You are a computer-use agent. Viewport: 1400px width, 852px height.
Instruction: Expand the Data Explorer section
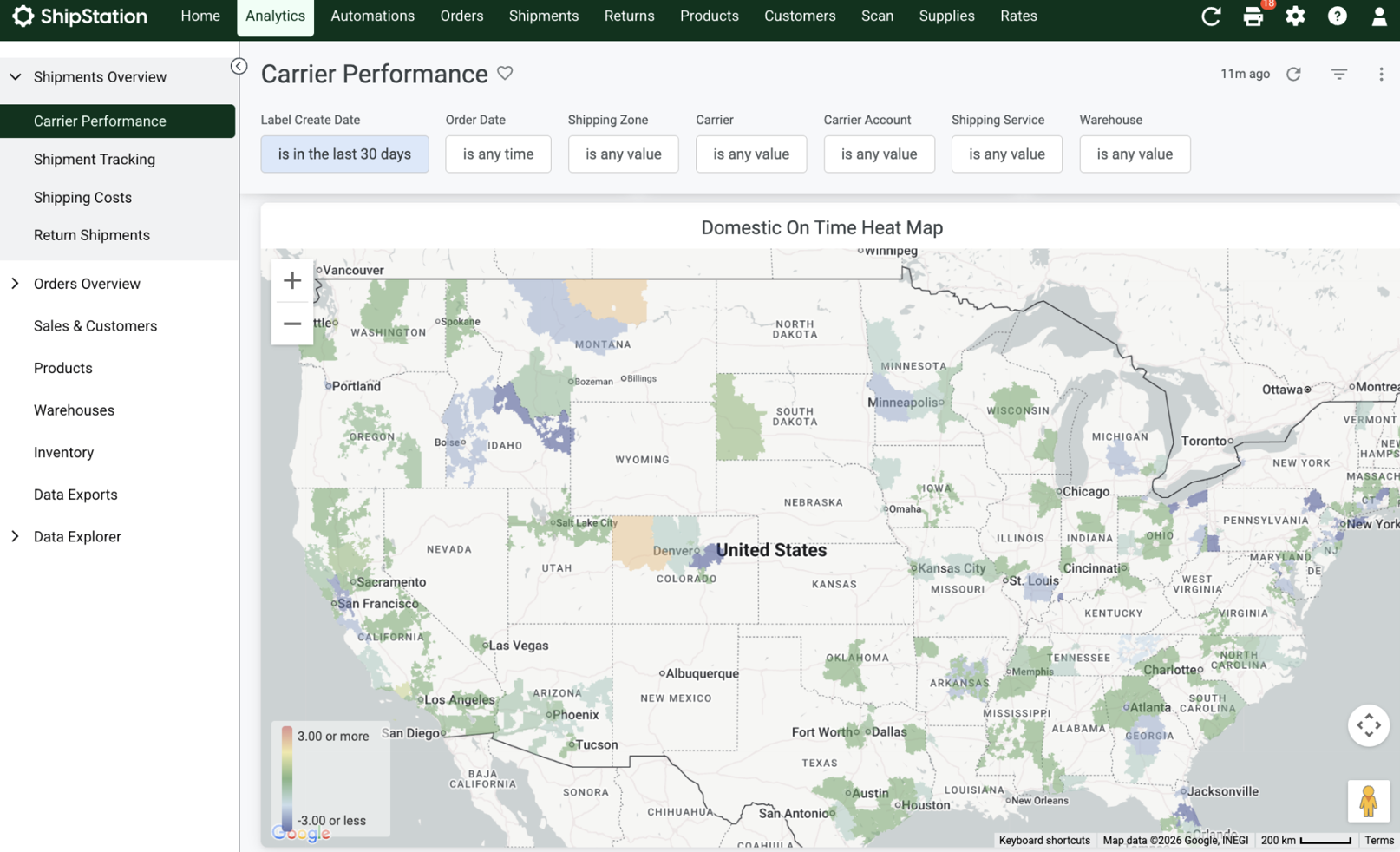pos(16,536)
